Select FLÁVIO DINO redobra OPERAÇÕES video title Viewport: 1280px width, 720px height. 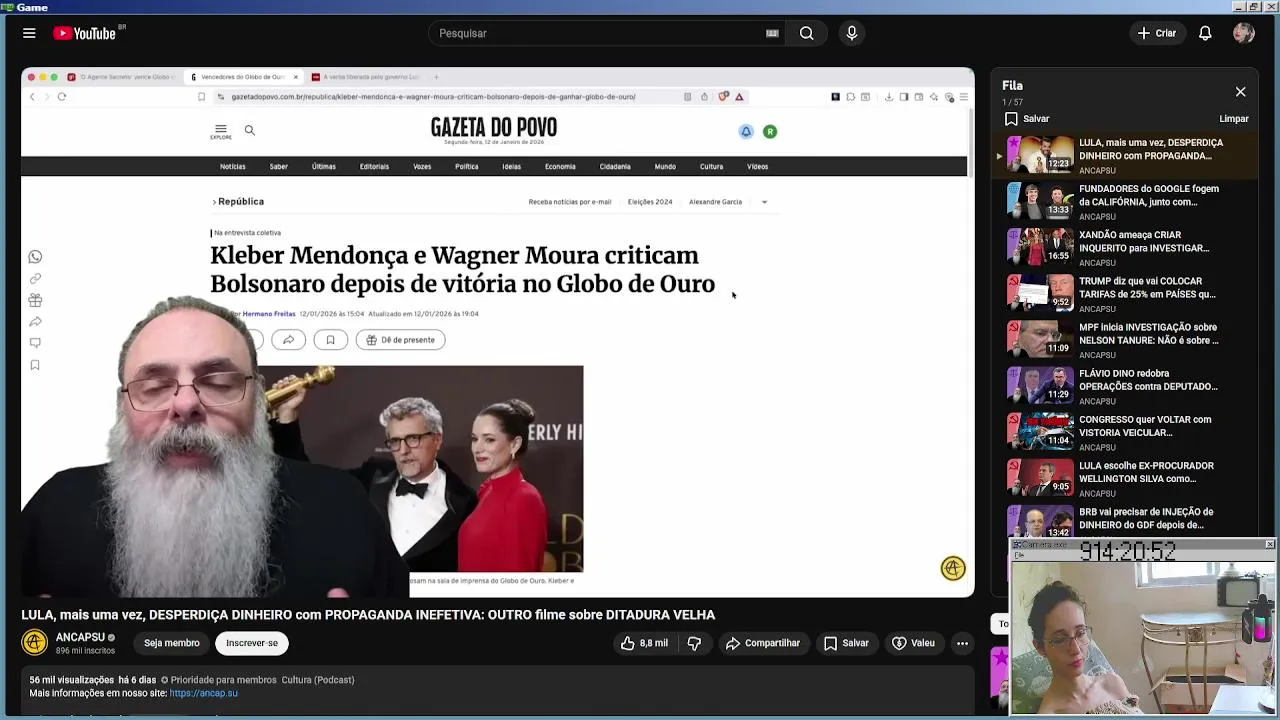(x=1148, y=380)
